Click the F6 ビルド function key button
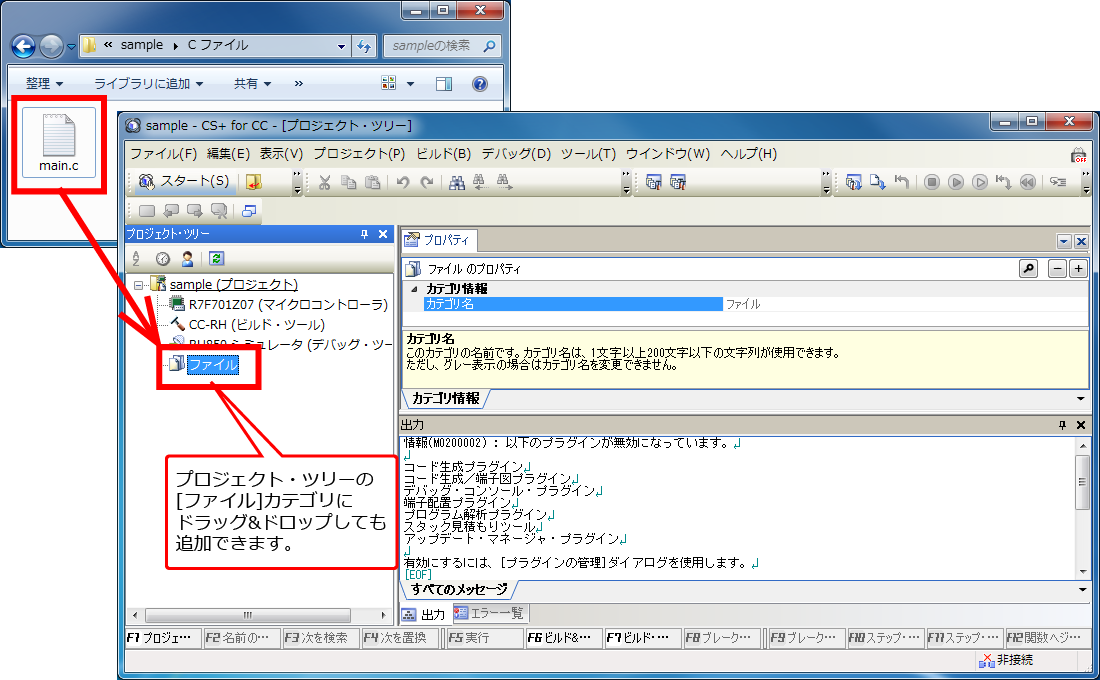 (561, 637)
